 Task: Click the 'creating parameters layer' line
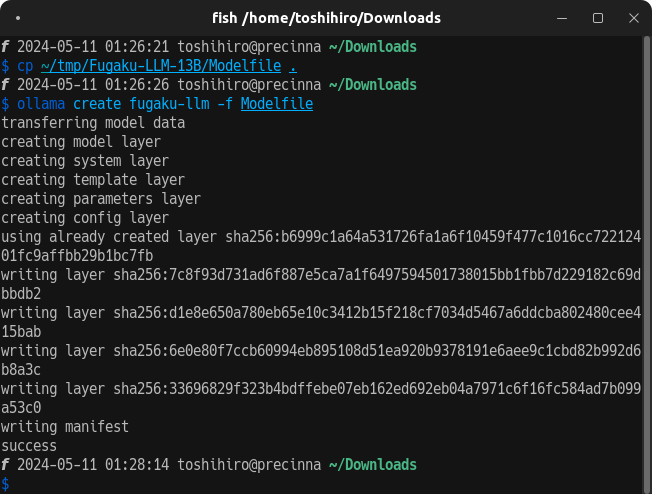[x=101, y=199]
